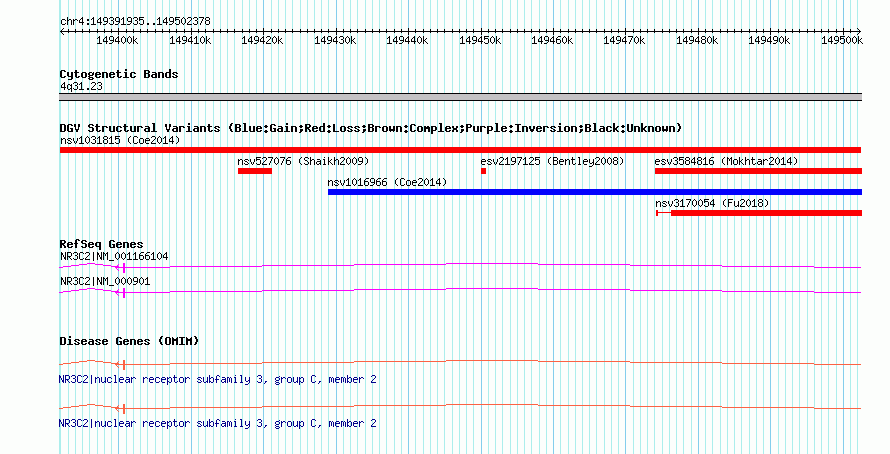Click the 149490k ruler tick label
Screen dimensions: 890x454
(769, 40)
